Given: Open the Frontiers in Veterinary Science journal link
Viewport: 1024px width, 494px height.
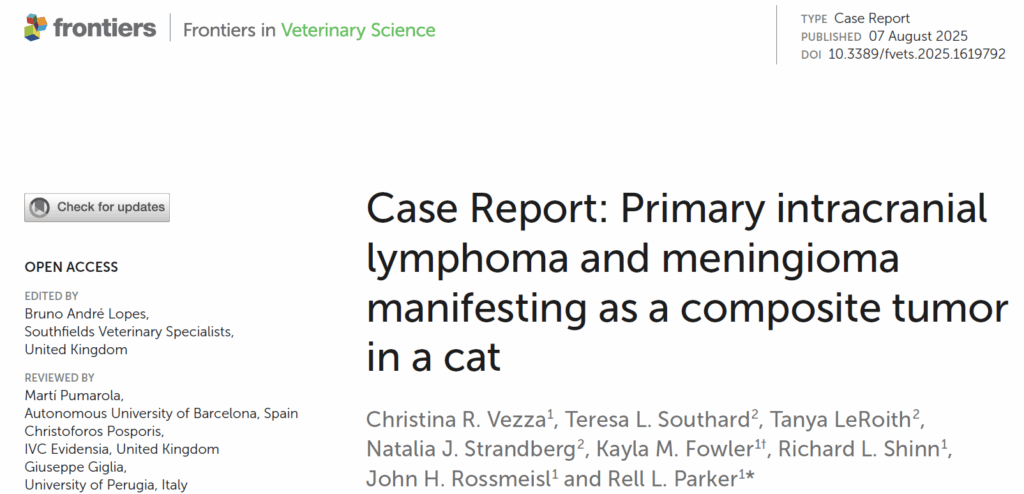Looking at the screenshot, I should click(309, 30).
